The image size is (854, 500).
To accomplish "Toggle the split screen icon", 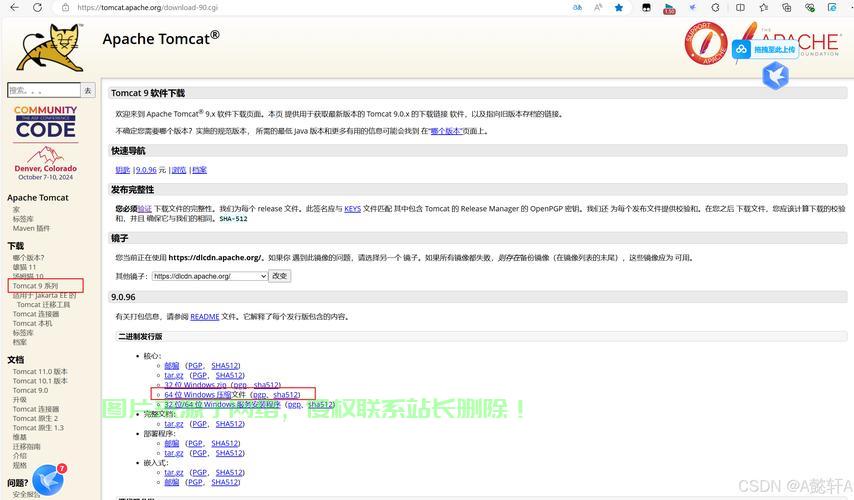I will click(740, 8).
